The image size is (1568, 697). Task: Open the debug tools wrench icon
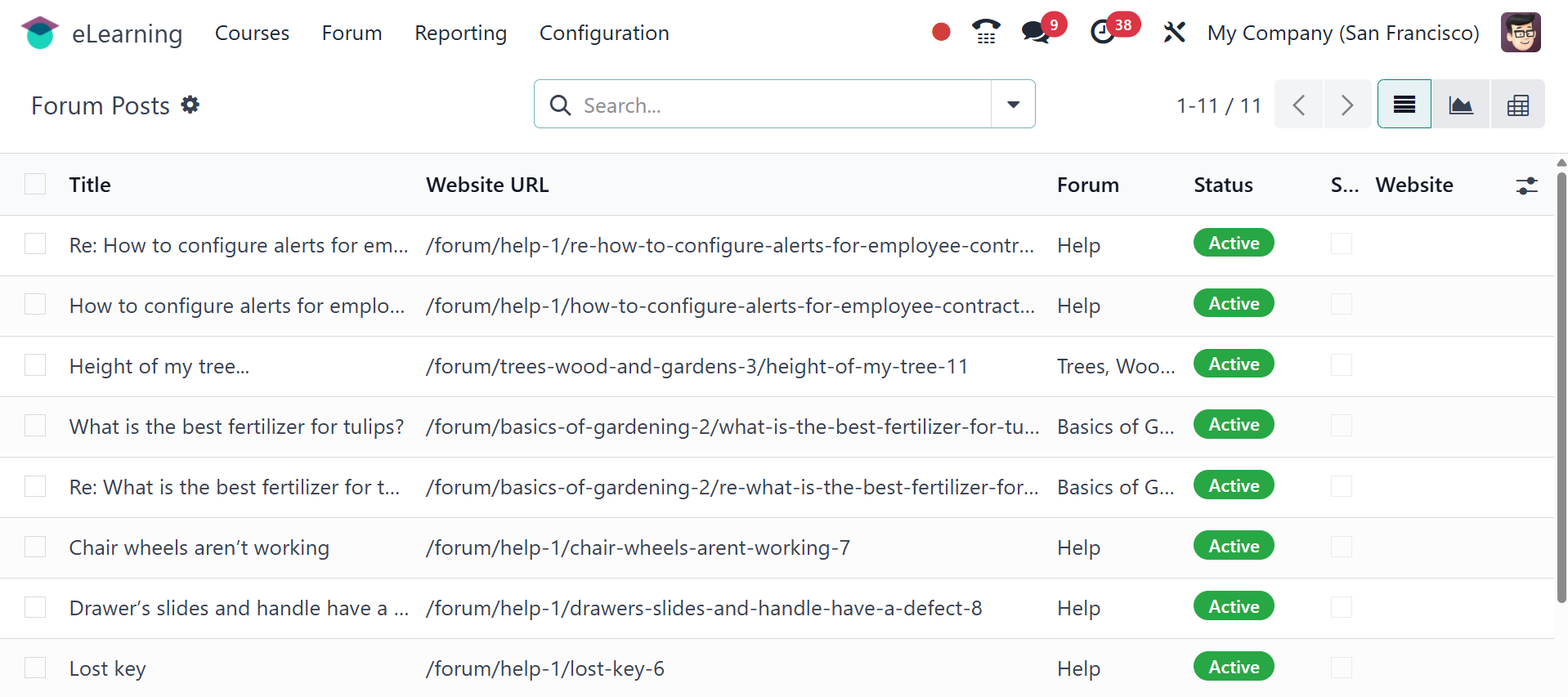pos(1174,33)
